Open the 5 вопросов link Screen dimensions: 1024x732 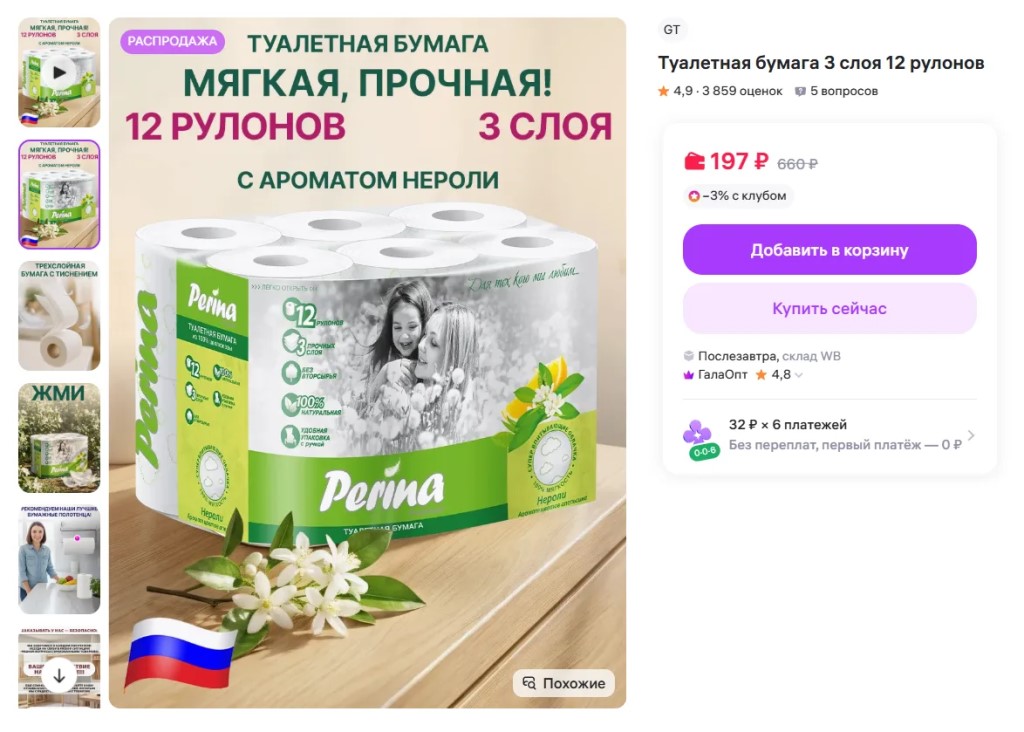coord(844,91)
